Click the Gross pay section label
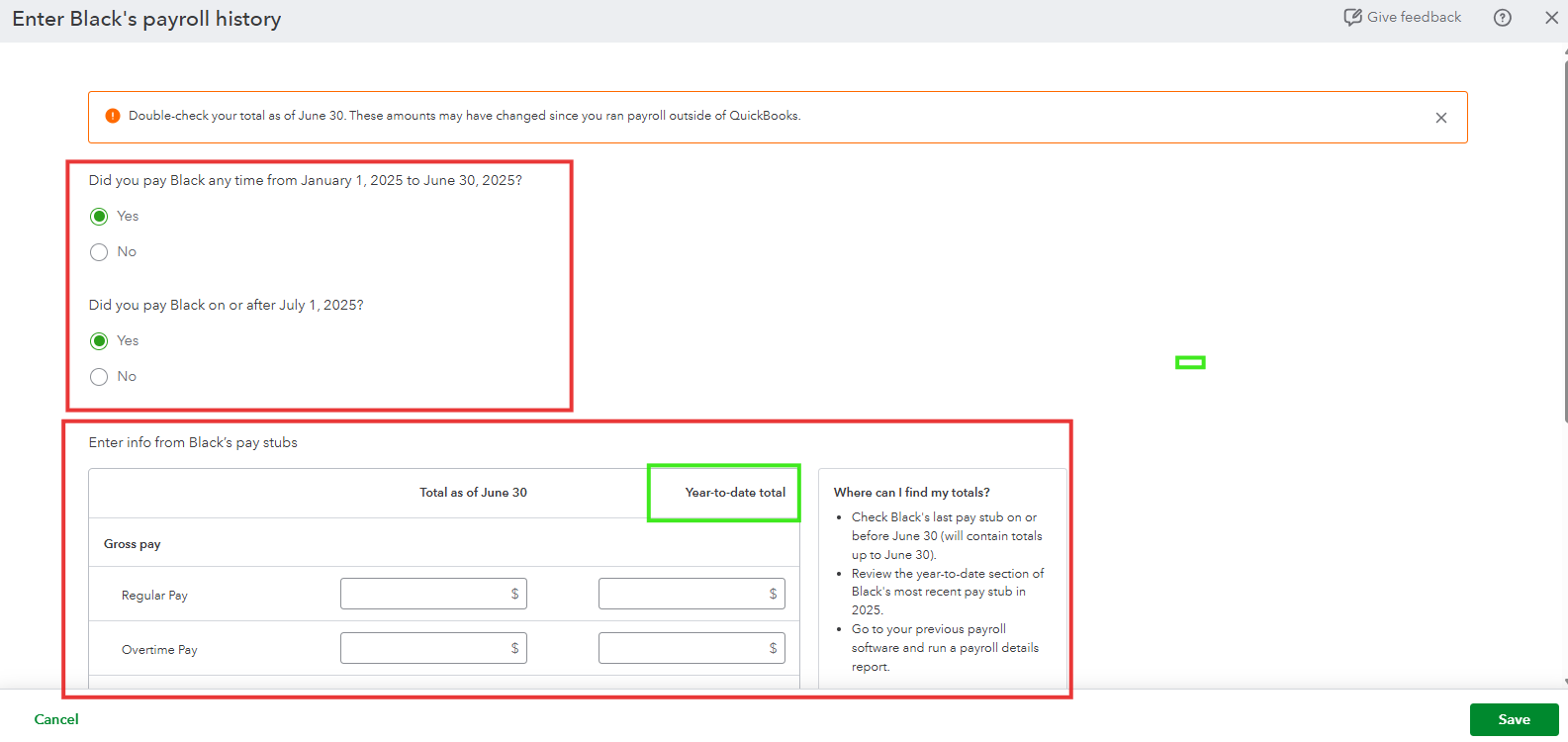1568x742 pixels. [x=133, y=544]
